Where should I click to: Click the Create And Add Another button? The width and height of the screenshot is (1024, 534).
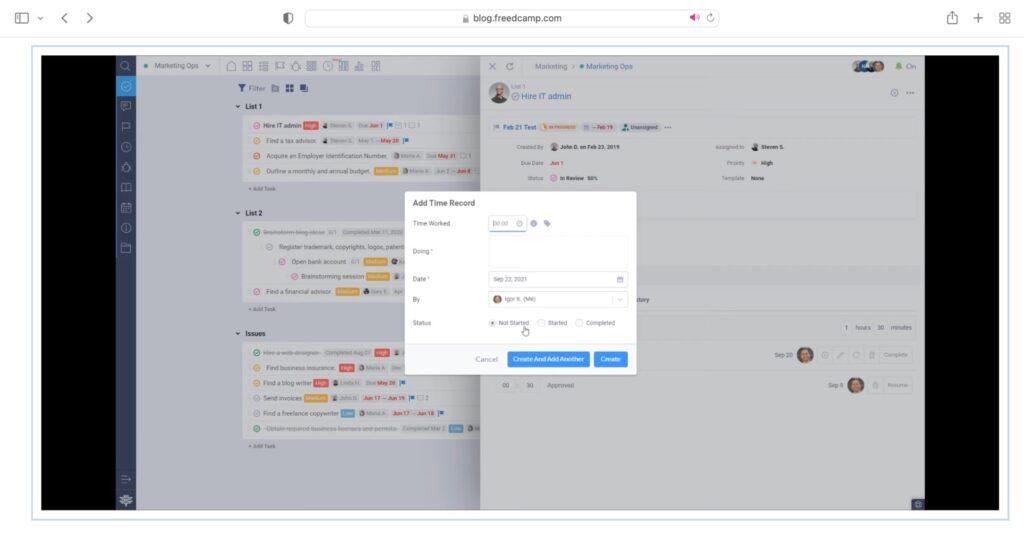point(549,359)
